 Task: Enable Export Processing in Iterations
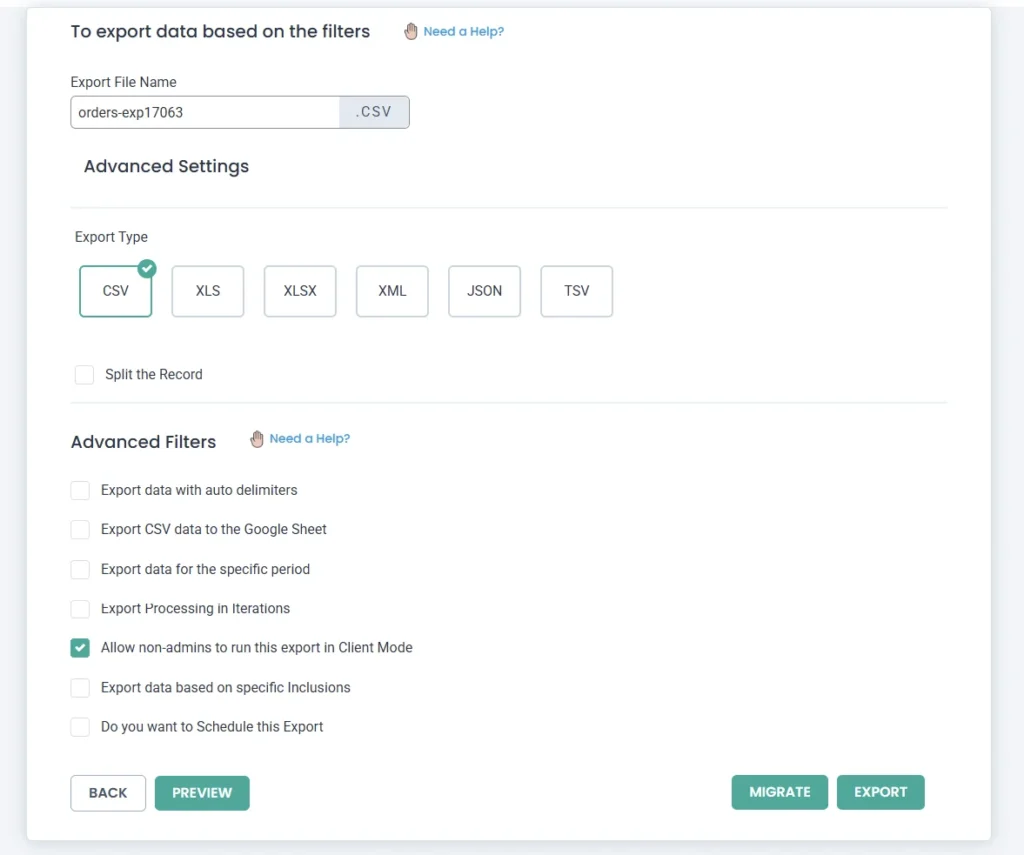point(80,609)
